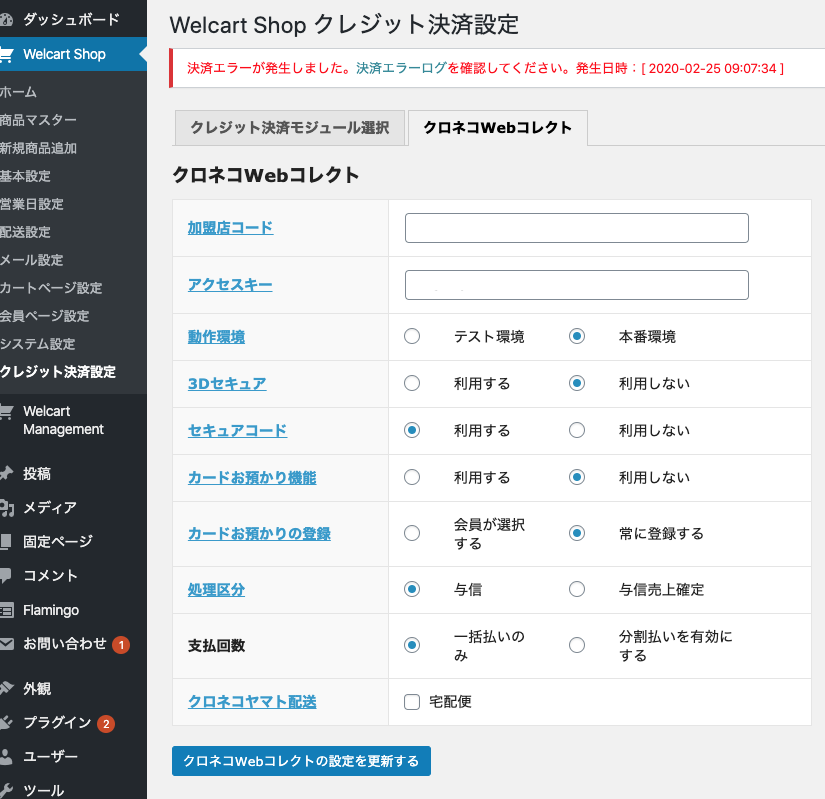This screenshot has width=825, height=799.
Task: Open 配送設定 menu item
Action: point(25,232)
